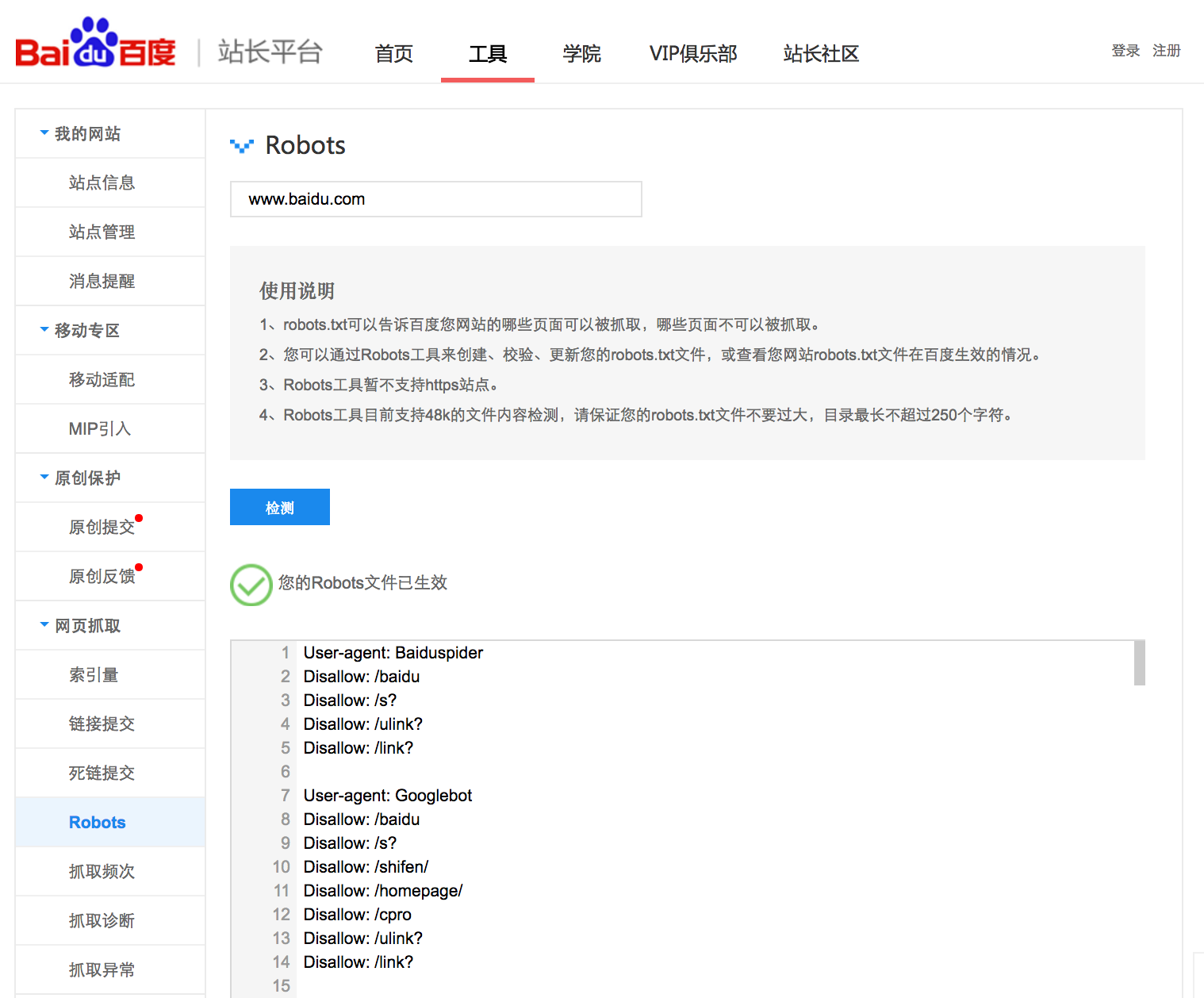
Task: Click the 站长平台 title text
Action: click(270, 52)
